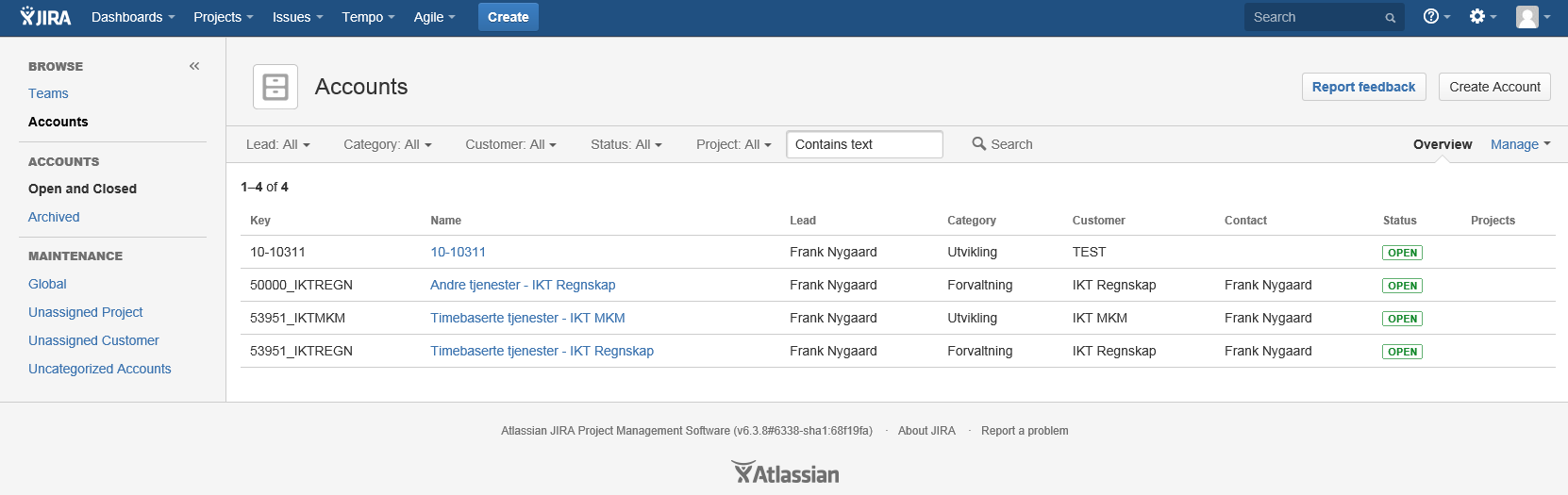Open Unassigned Customer link

point(93,340)
